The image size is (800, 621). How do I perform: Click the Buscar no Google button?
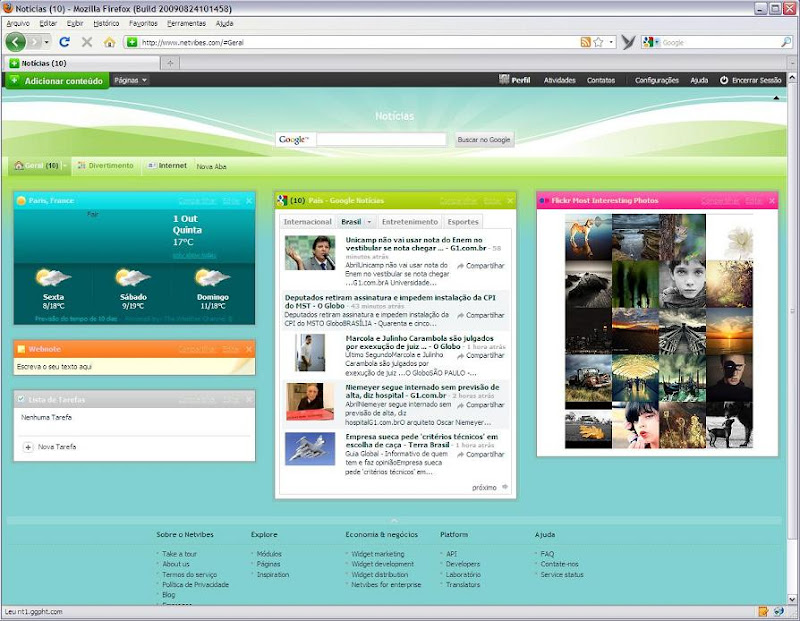coord(484,140)
